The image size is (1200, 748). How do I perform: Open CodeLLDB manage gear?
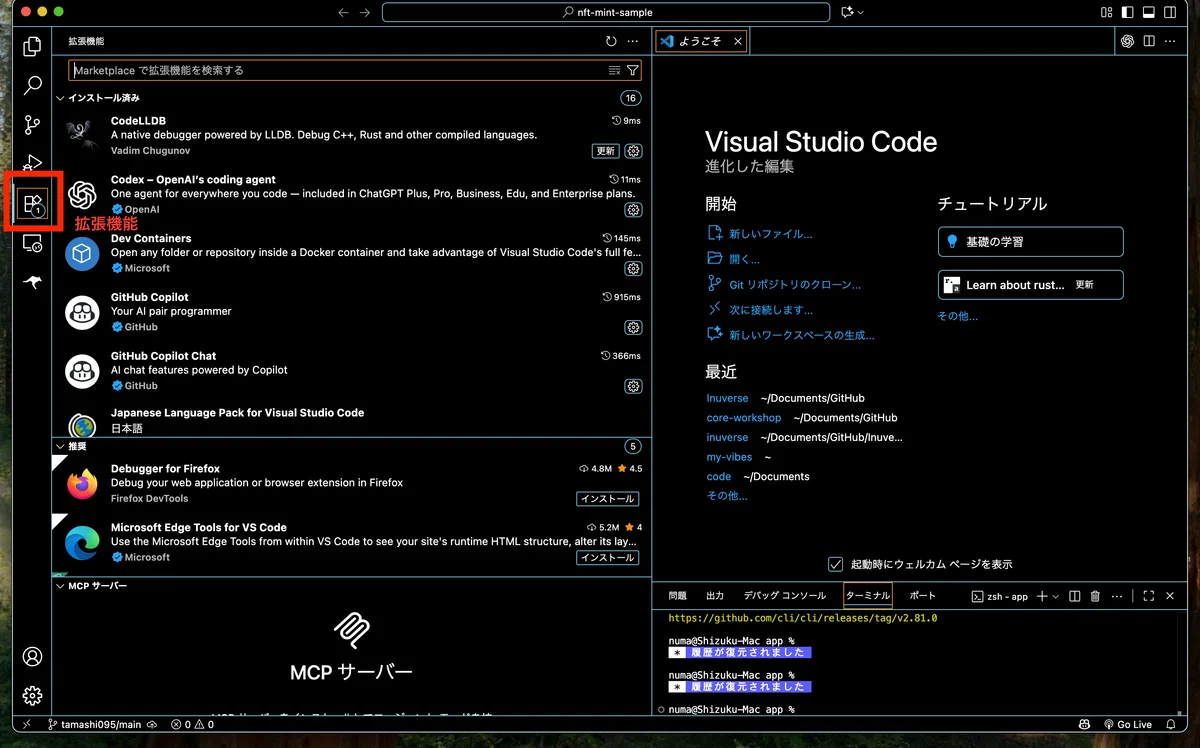[633, 151]
